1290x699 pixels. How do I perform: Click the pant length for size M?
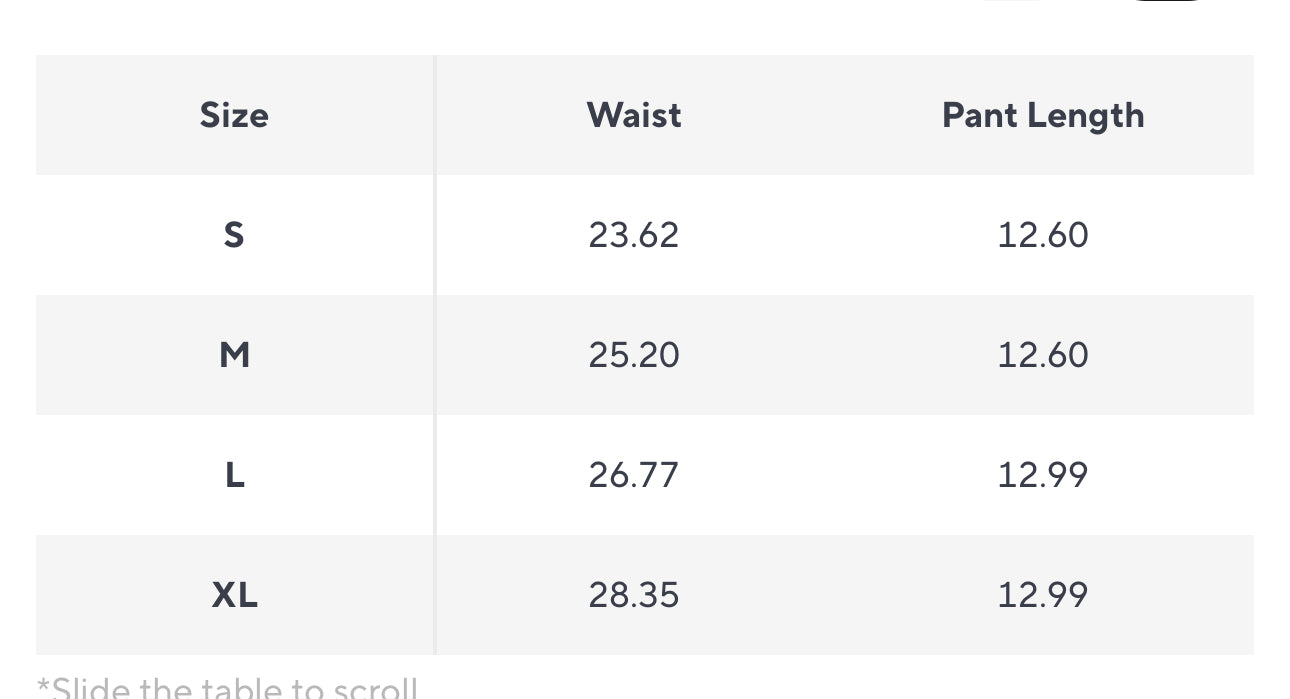pos(1043,355)
